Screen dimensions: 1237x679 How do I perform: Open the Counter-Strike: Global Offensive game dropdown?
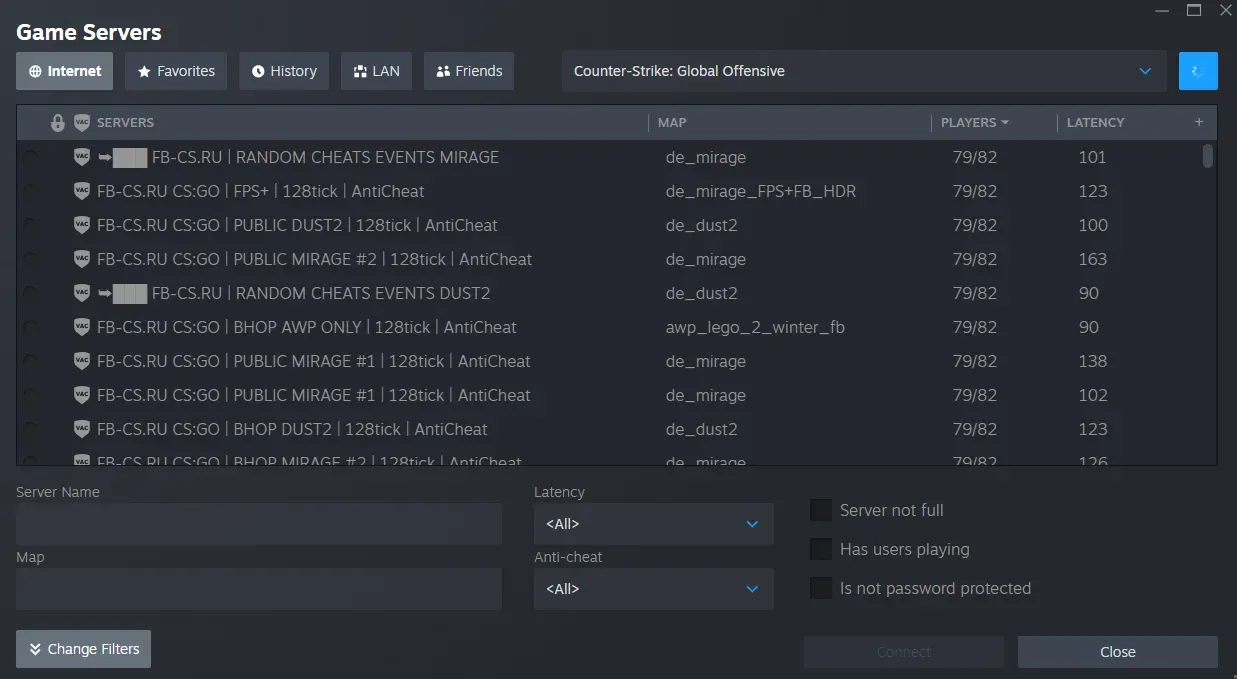[x=864, y=71]
